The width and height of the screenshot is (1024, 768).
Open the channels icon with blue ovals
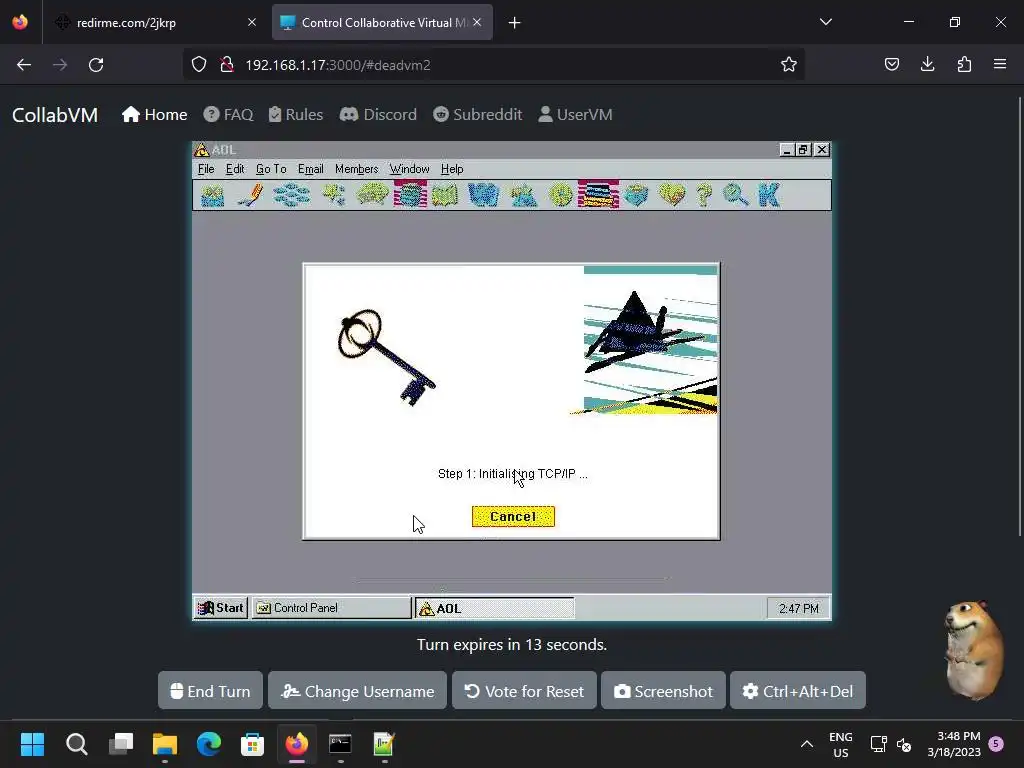coord(291,195)
